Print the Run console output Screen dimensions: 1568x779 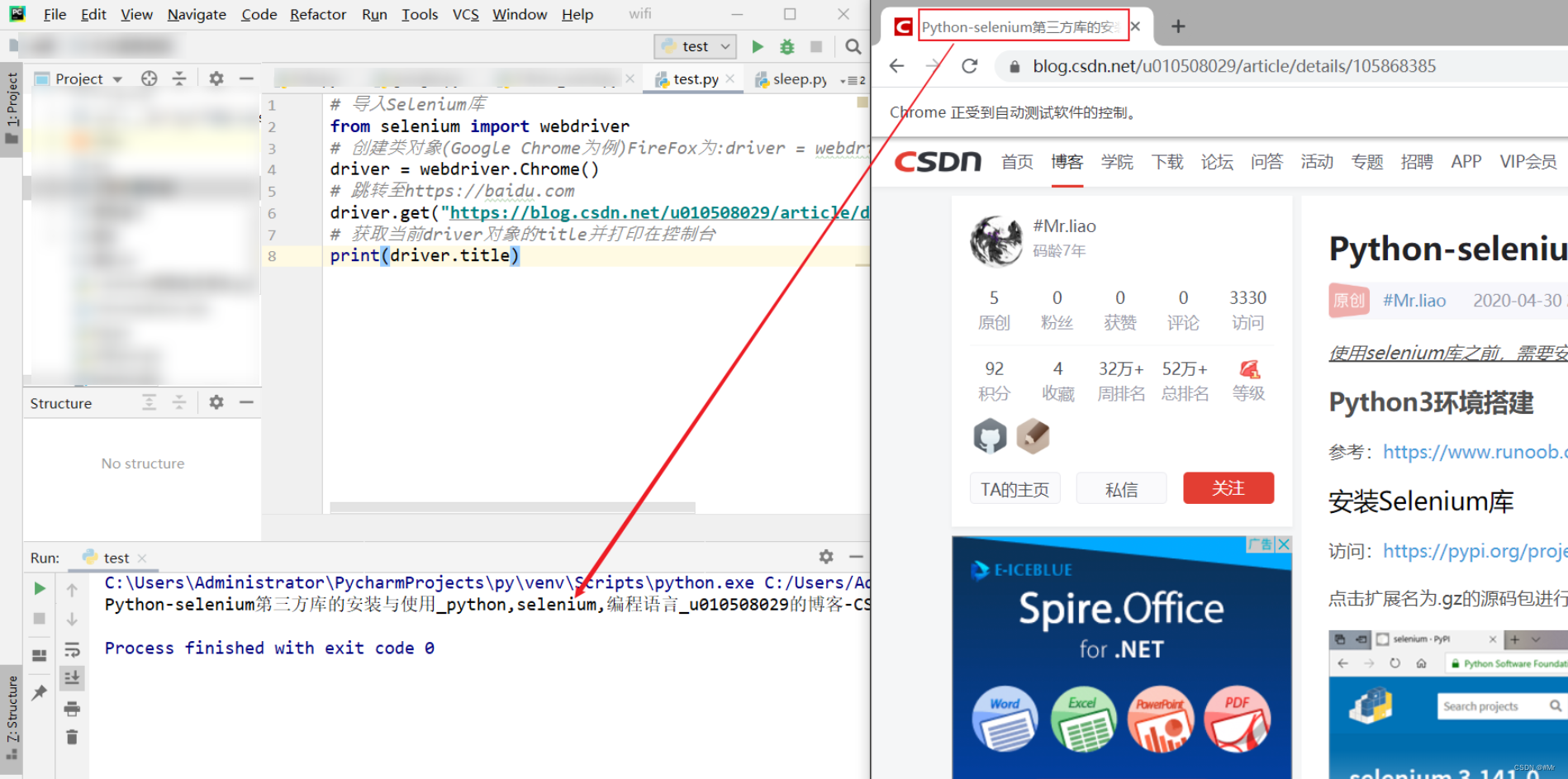coord(72,709)
